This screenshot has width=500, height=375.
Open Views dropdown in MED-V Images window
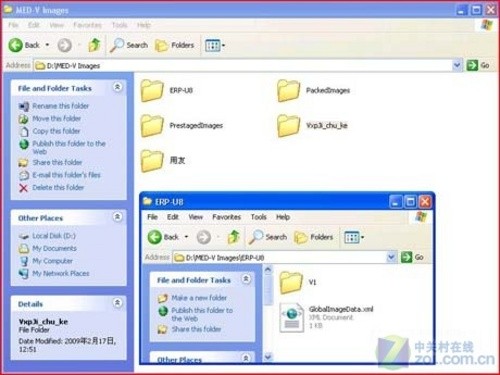[215, 45]
